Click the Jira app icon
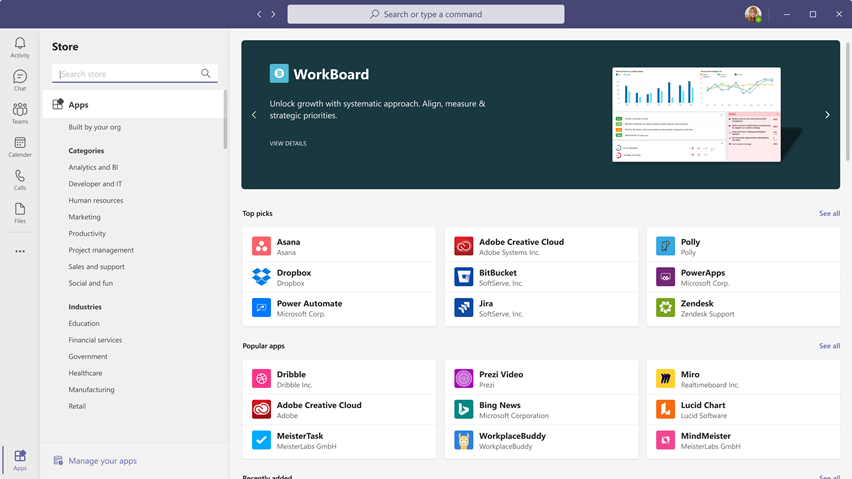This screenshot has width=852, height=479. (463, 307)
